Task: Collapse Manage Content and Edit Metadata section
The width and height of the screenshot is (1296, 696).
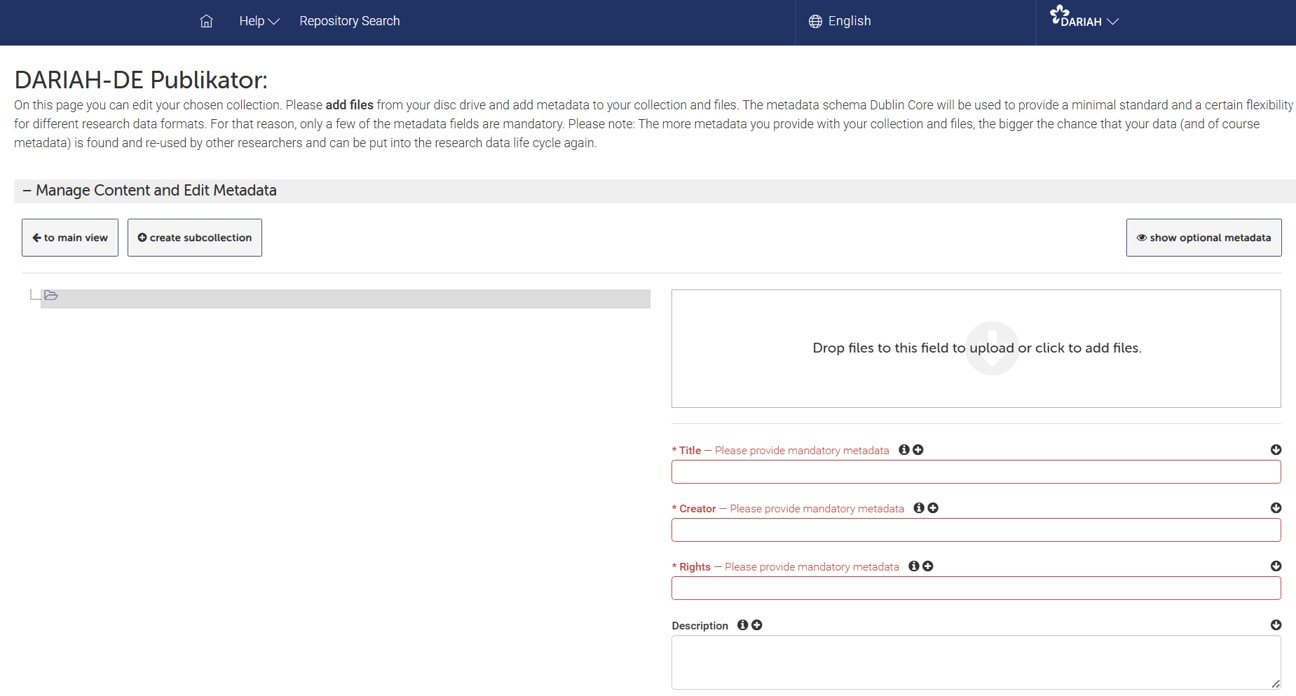Action: [x=150, y=191]
